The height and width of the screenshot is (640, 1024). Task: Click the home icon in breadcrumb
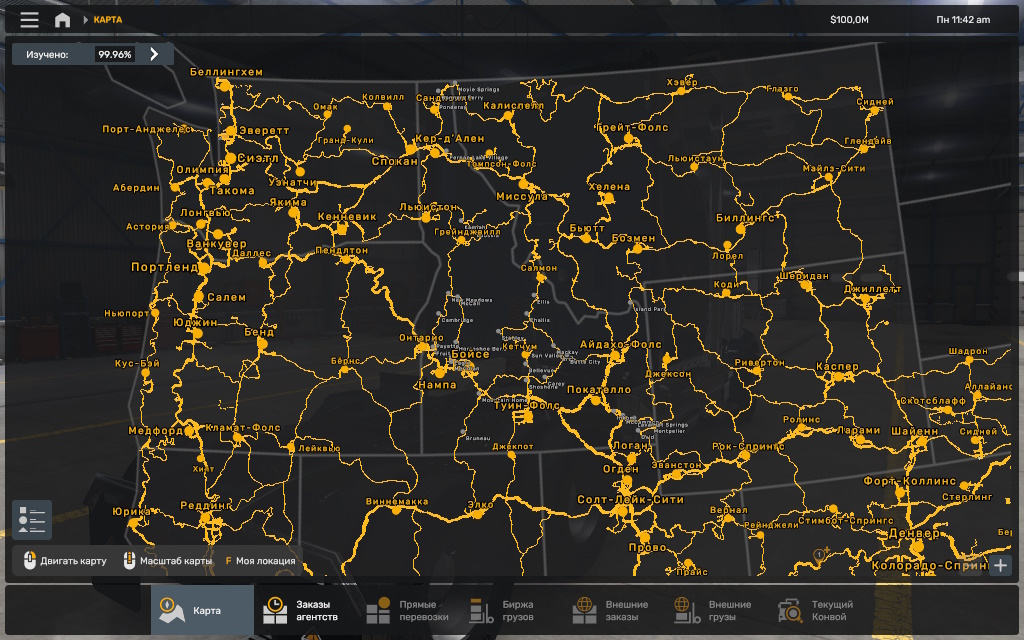(x=62, y=20)
